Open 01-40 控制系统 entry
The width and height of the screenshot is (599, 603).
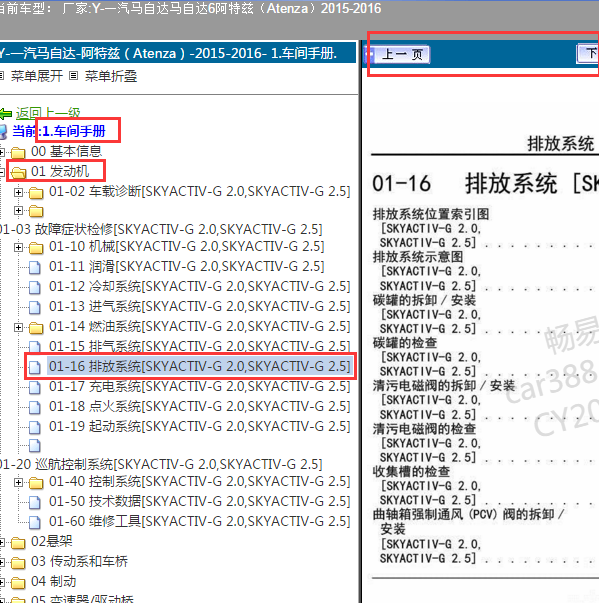point(200,481)
